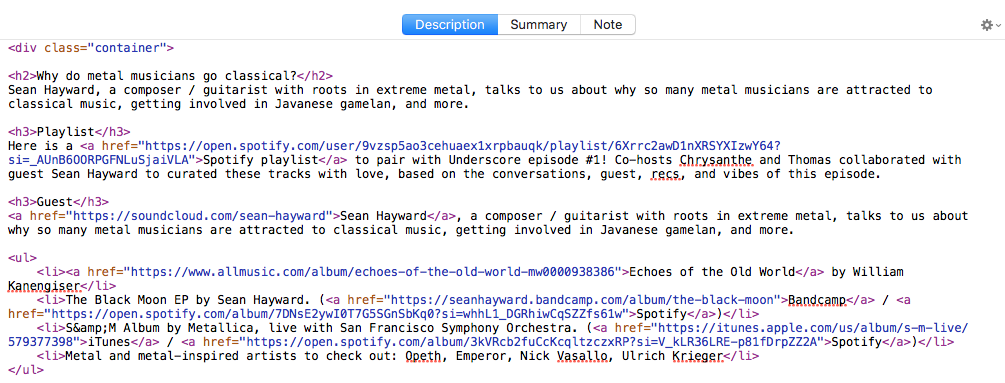
Task: Click the misspelled word Chrysanthe
Action: point(716,159)
